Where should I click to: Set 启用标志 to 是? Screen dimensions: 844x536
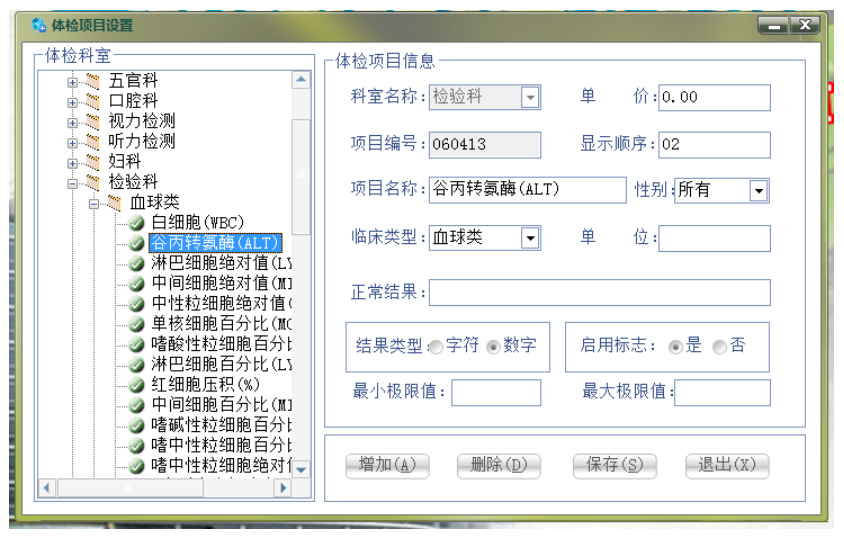(675, 347)
